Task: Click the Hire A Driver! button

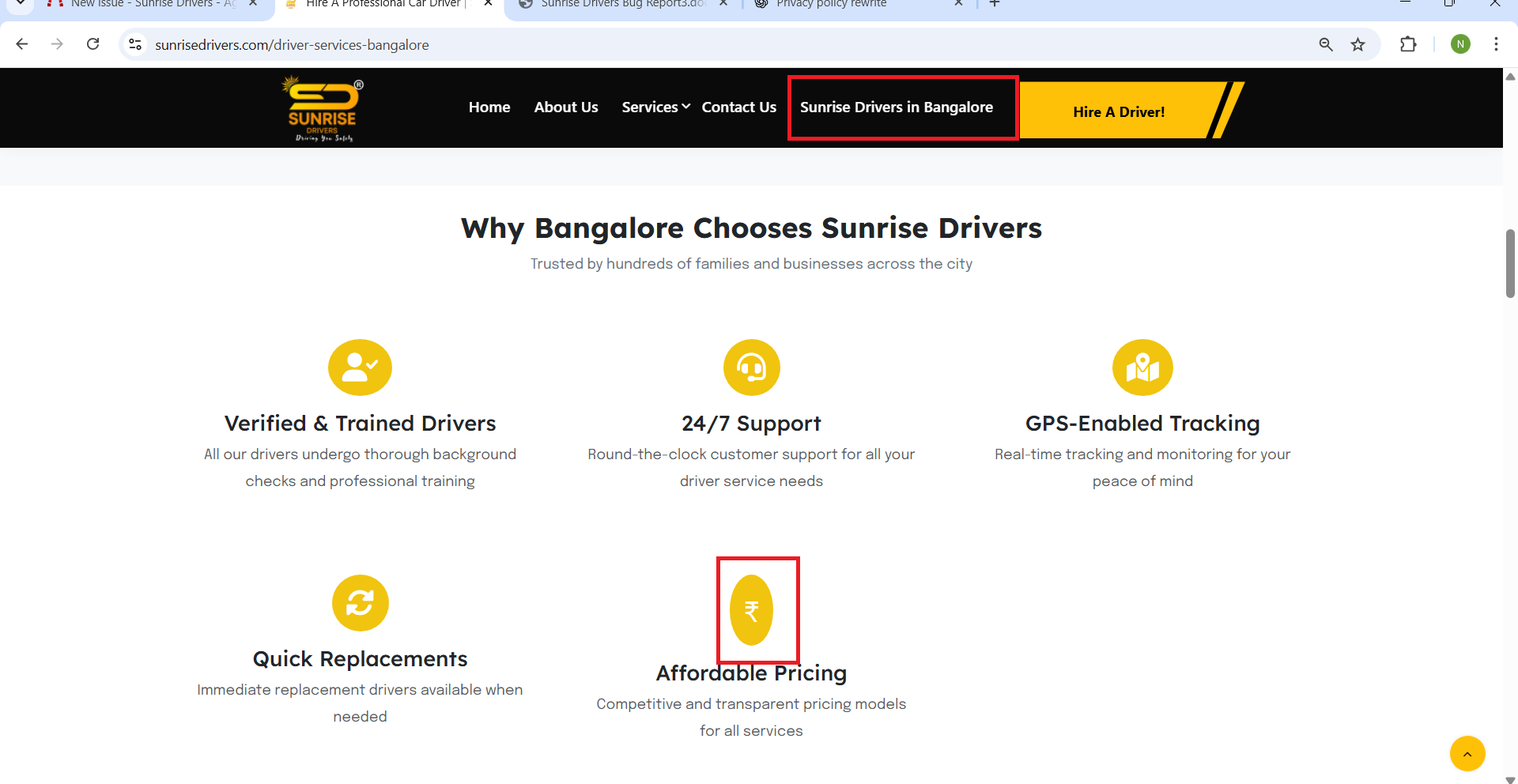Action: pyautogui.click(x=1118, y=112)
